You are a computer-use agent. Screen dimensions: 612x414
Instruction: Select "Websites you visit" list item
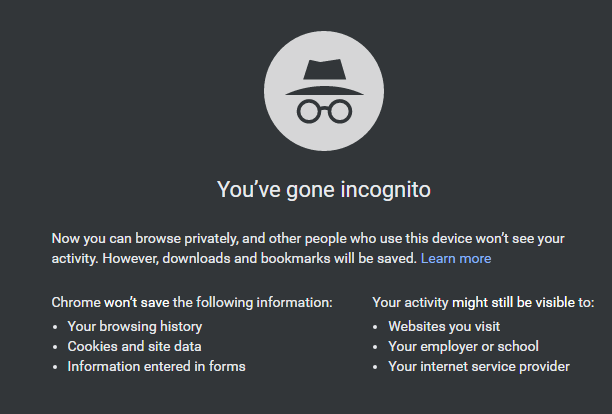click(444, 326)
